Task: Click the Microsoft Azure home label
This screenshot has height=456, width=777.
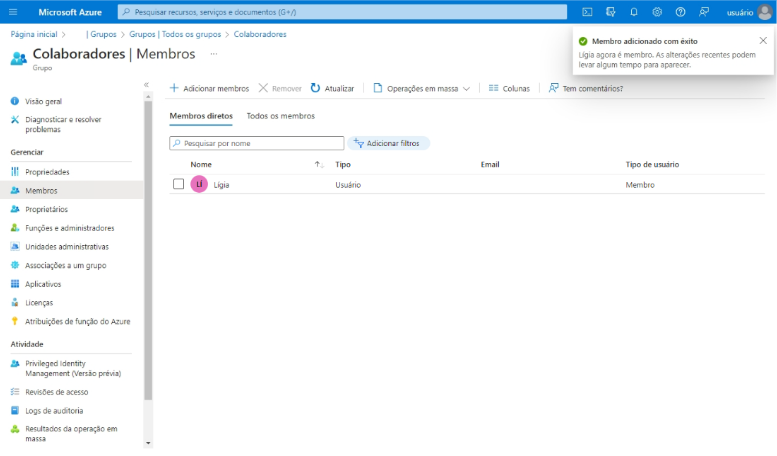Action: tap(70, 12)
